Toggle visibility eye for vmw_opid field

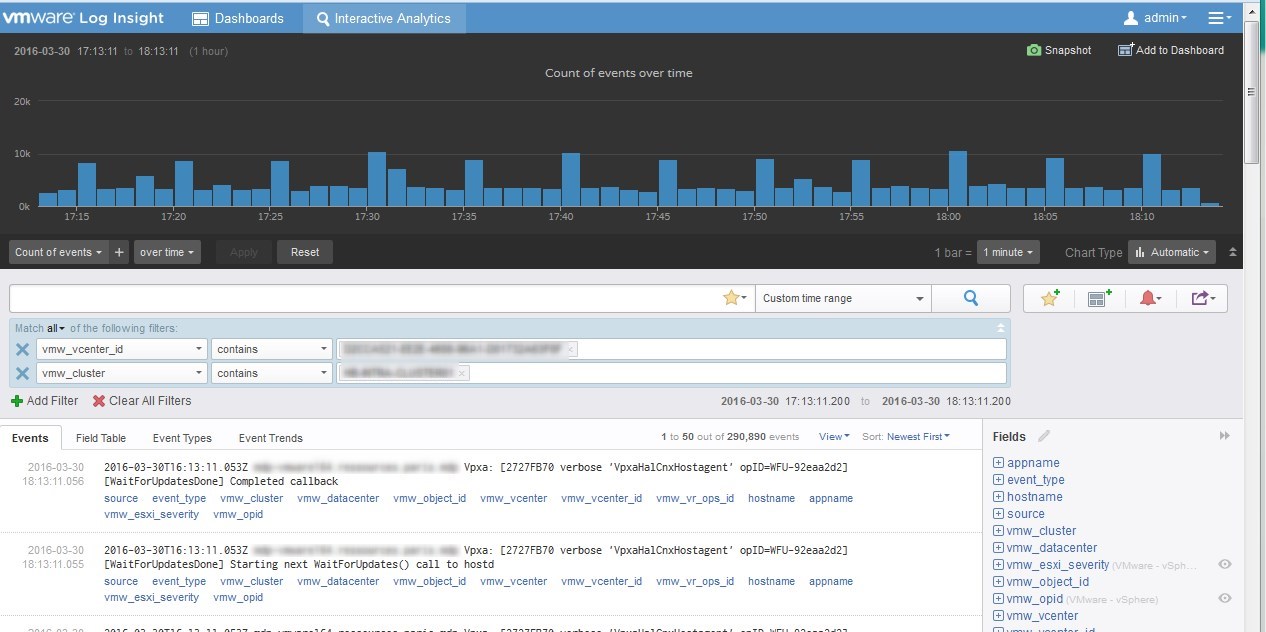coord(1224,598)
